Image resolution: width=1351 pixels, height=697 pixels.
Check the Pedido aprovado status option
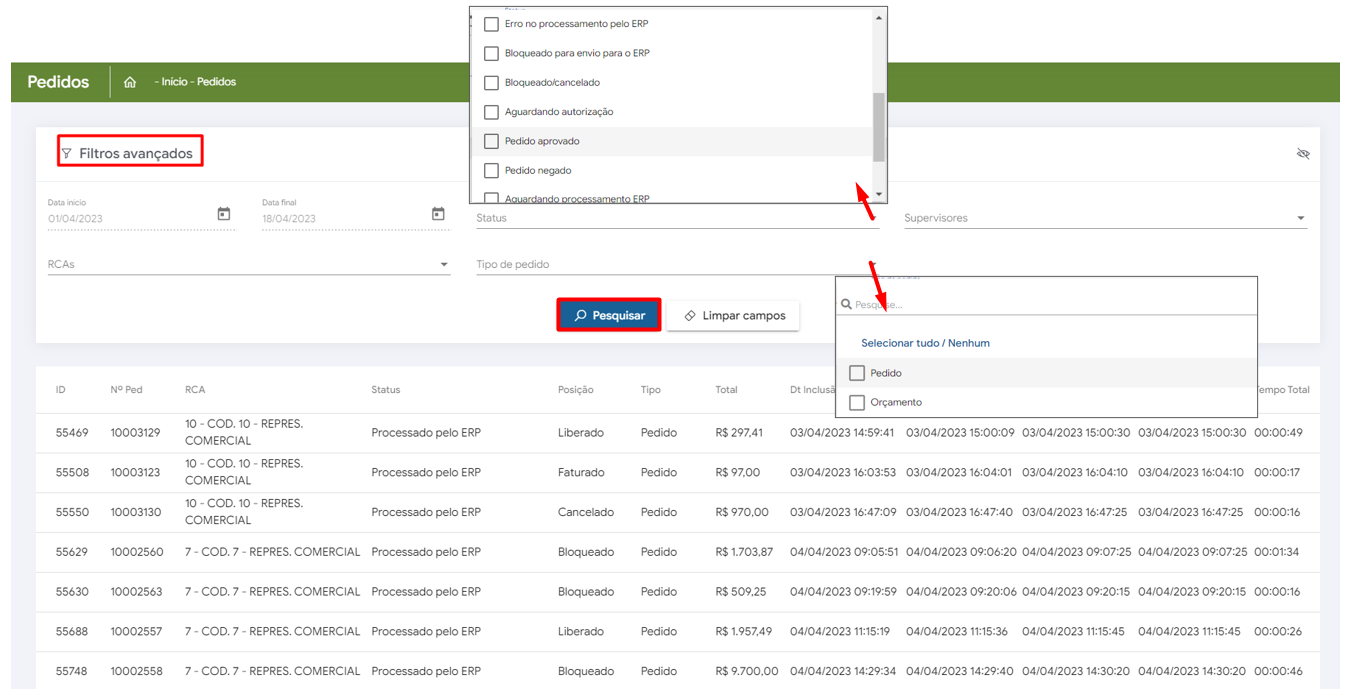point(491,141)
